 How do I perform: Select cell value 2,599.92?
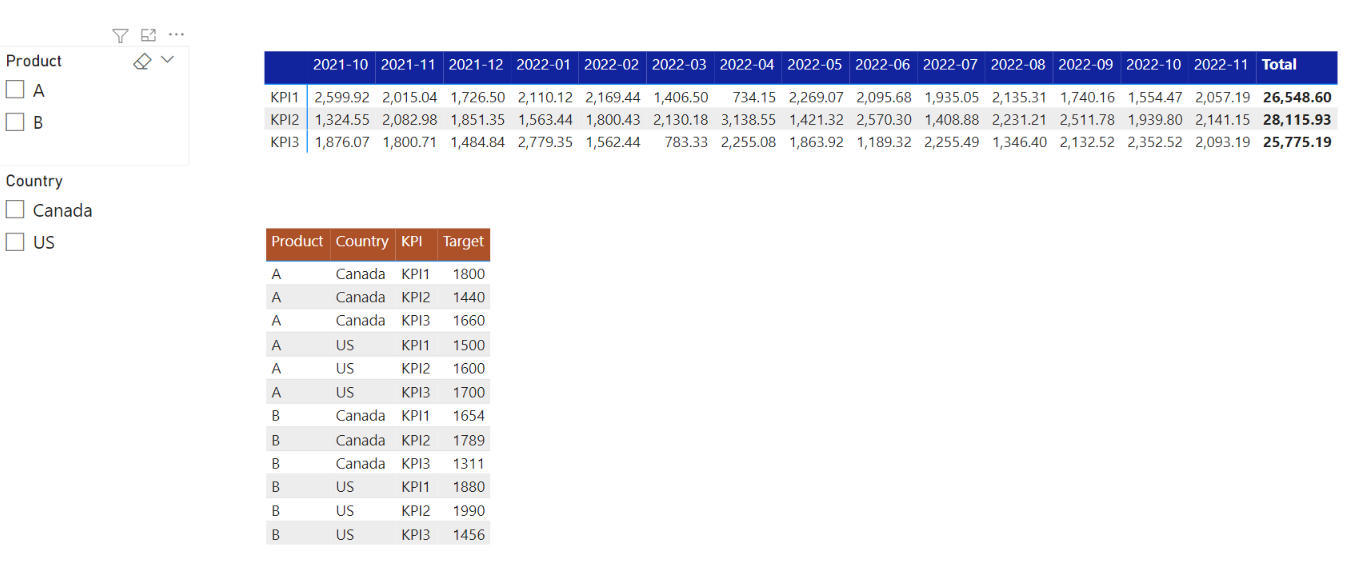342,97
